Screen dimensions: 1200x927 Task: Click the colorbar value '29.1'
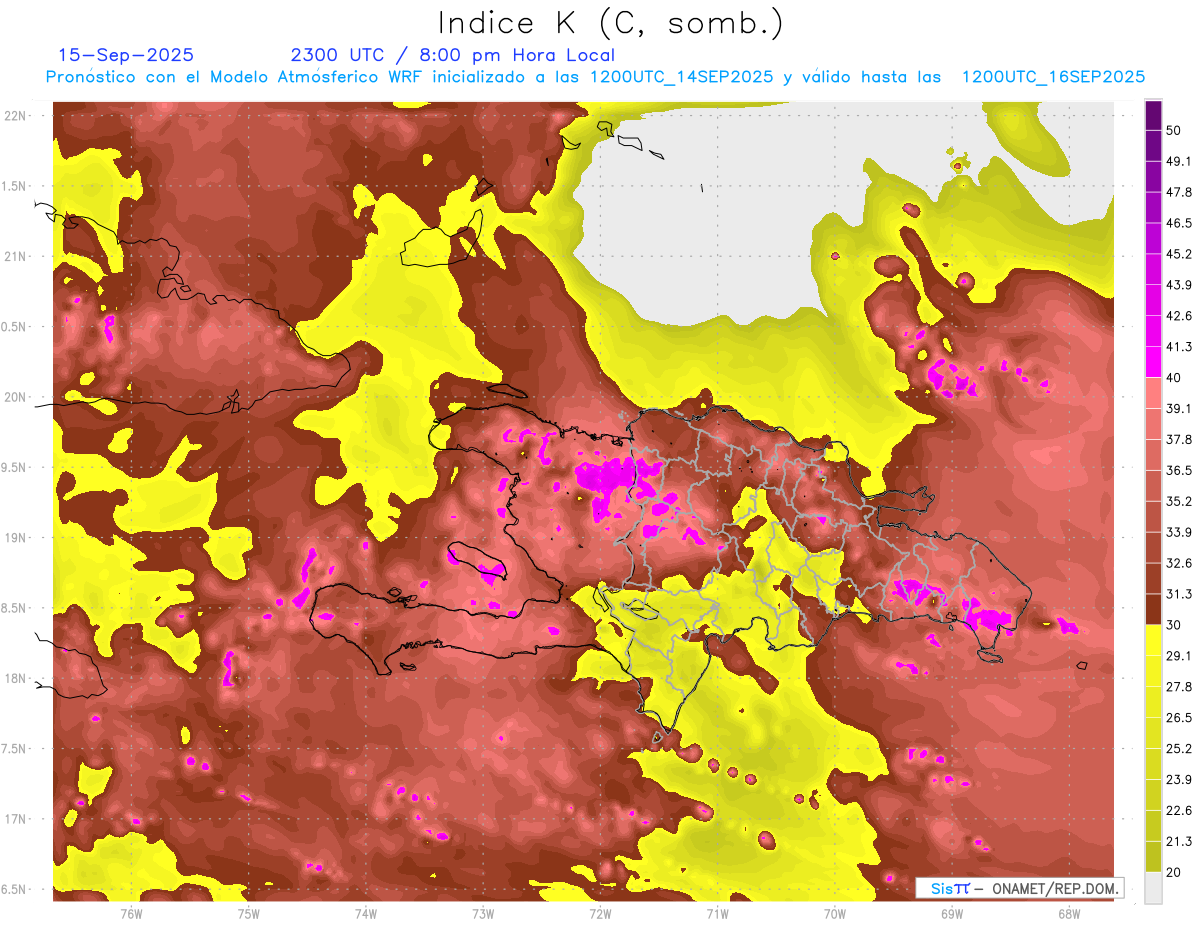[x=1179, y=656]
